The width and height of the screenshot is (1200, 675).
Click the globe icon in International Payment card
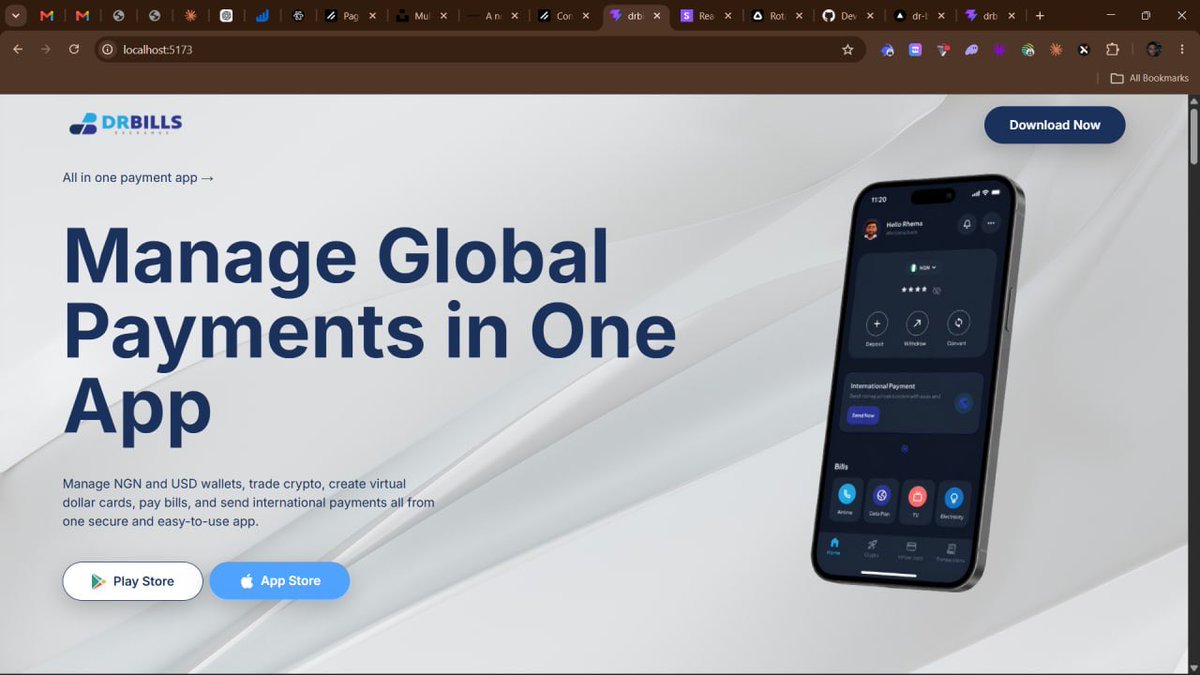tap(964, 403)
